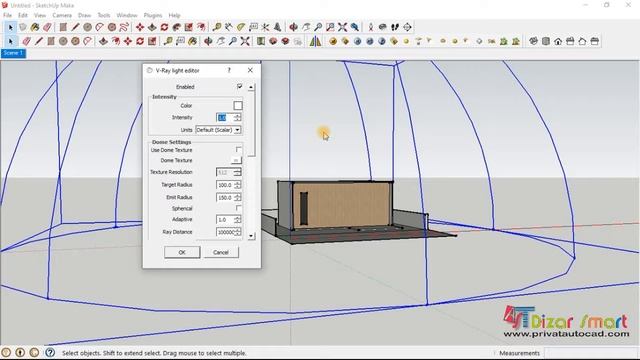Open the Camera menu

(62, 15)
